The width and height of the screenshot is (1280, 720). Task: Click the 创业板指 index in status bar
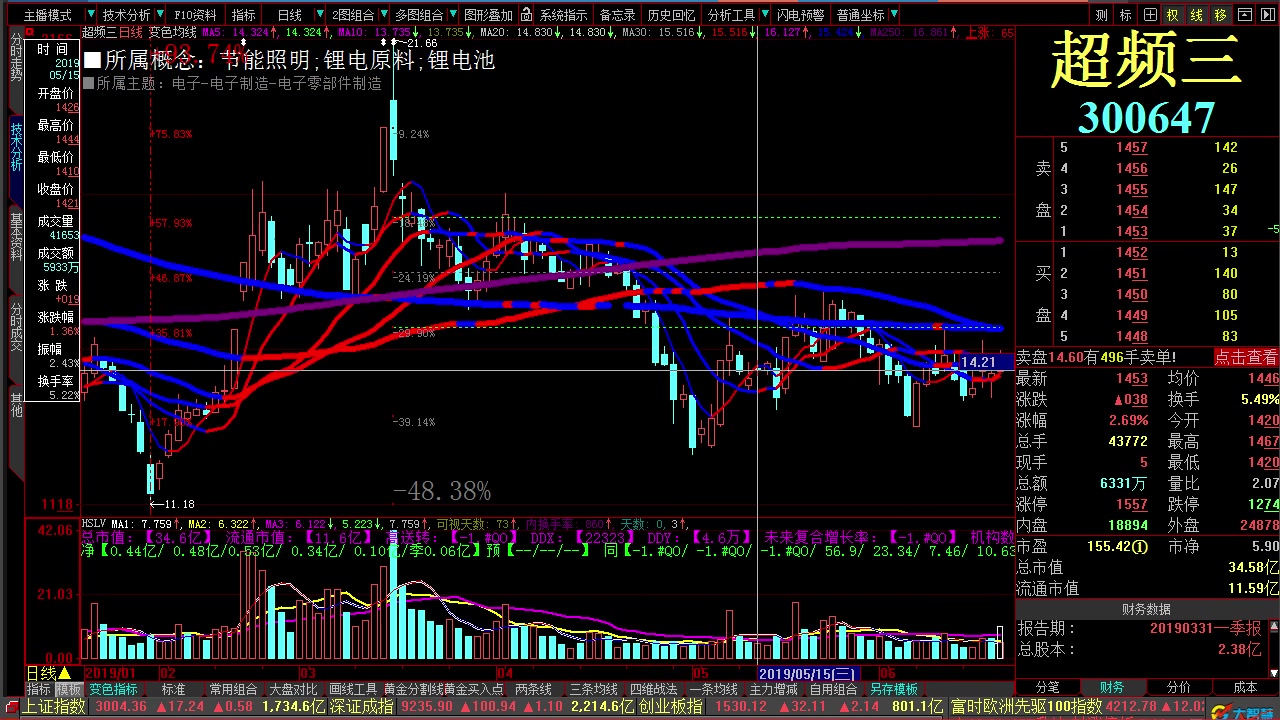click(672, 707)
